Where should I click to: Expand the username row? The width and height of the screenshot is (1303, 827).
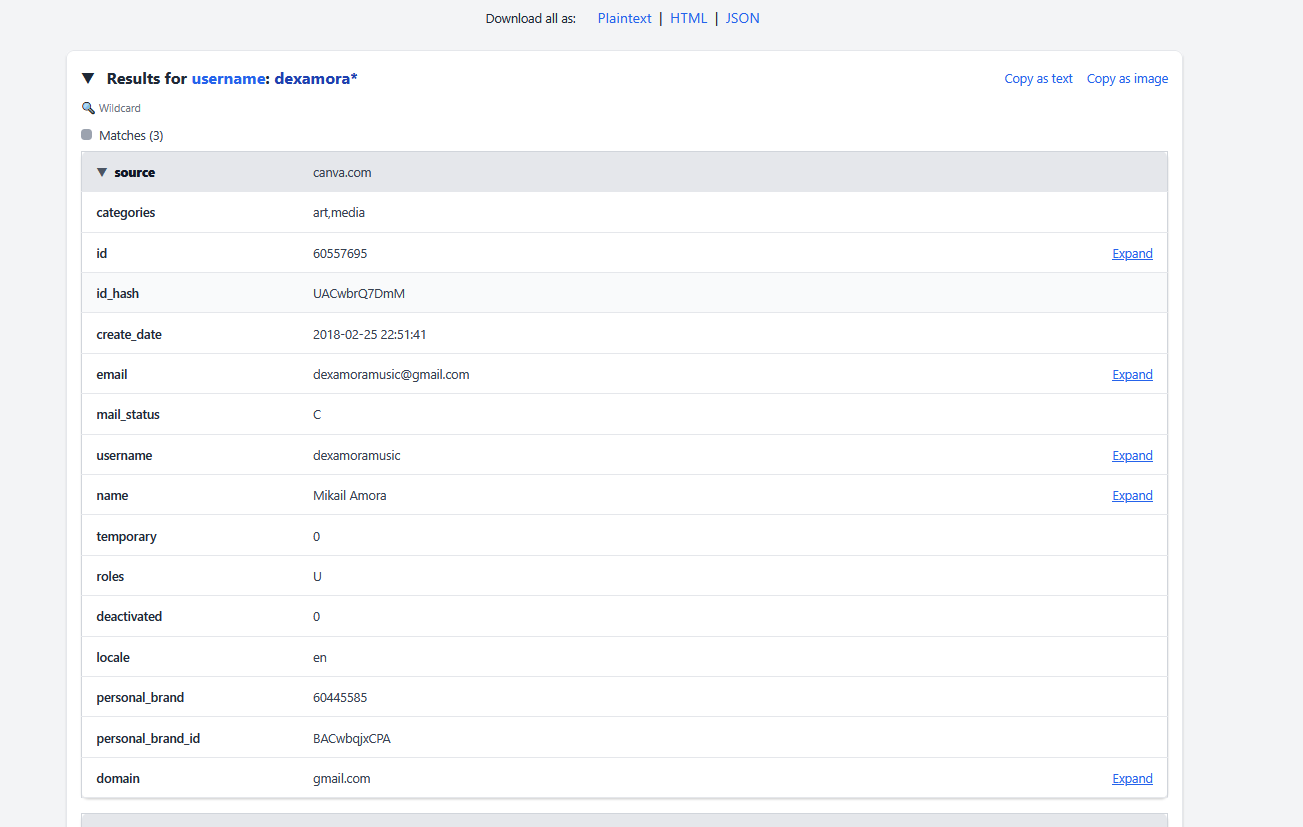click(1132, 456)
